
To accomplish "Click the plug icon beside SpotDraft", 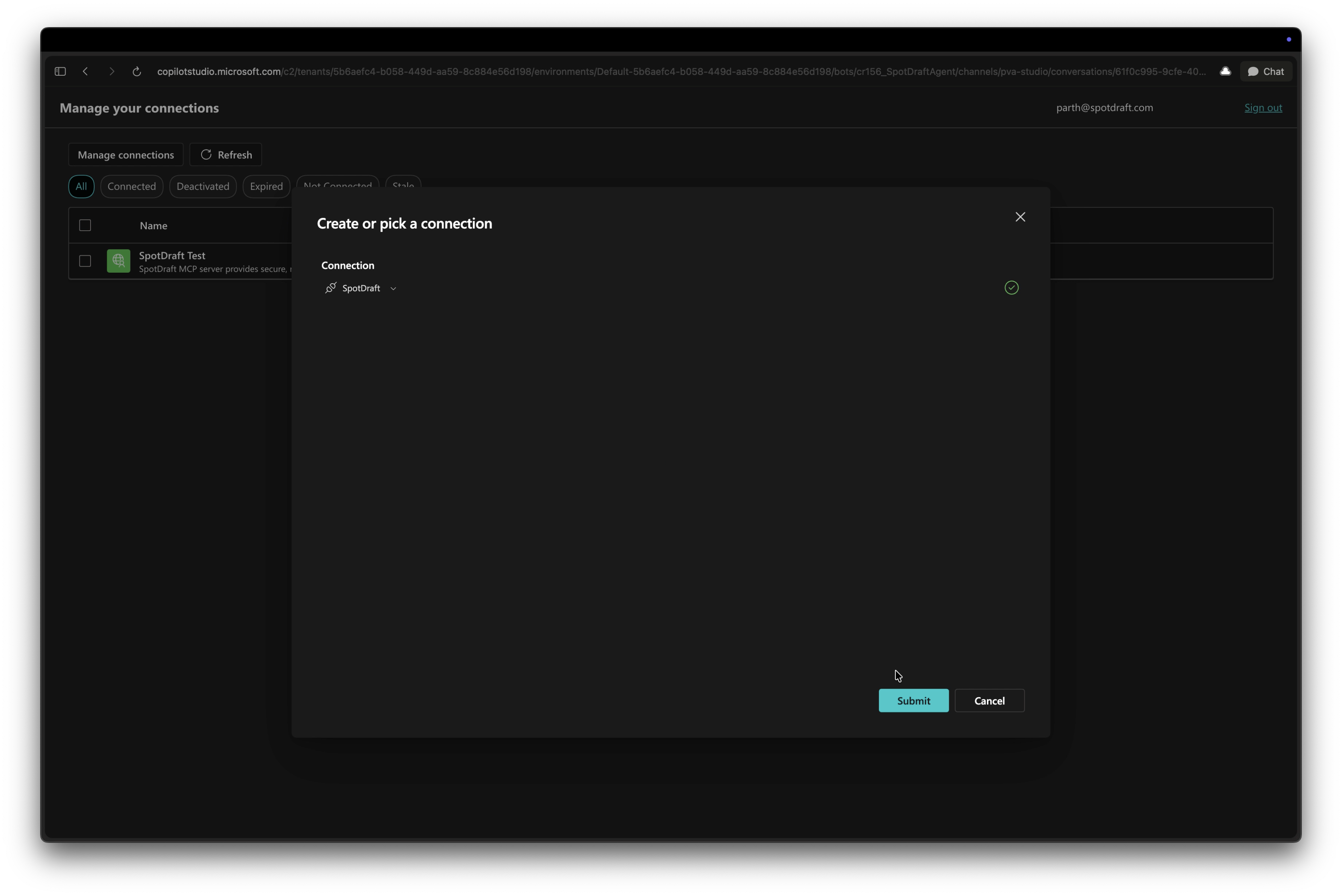I will click(330, 288).
